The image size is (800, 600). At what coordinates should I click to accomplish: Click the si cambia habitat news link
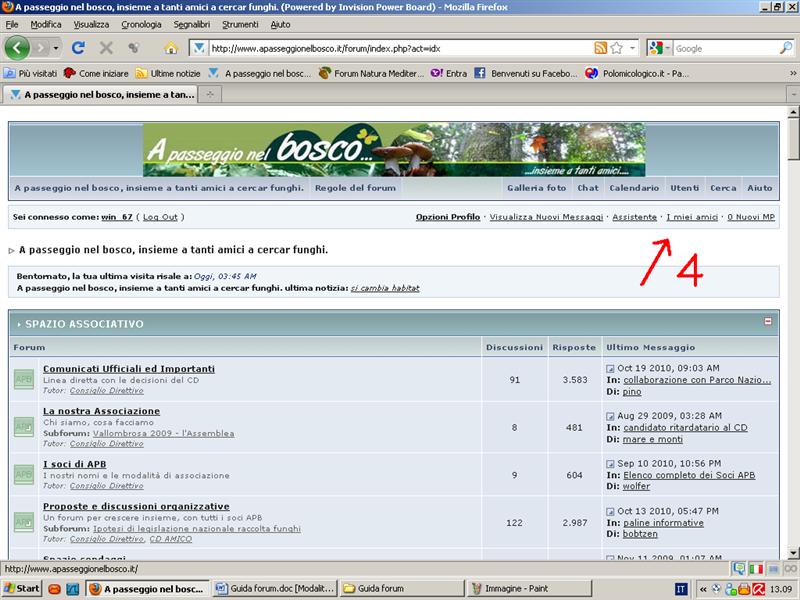click(385, 288)
